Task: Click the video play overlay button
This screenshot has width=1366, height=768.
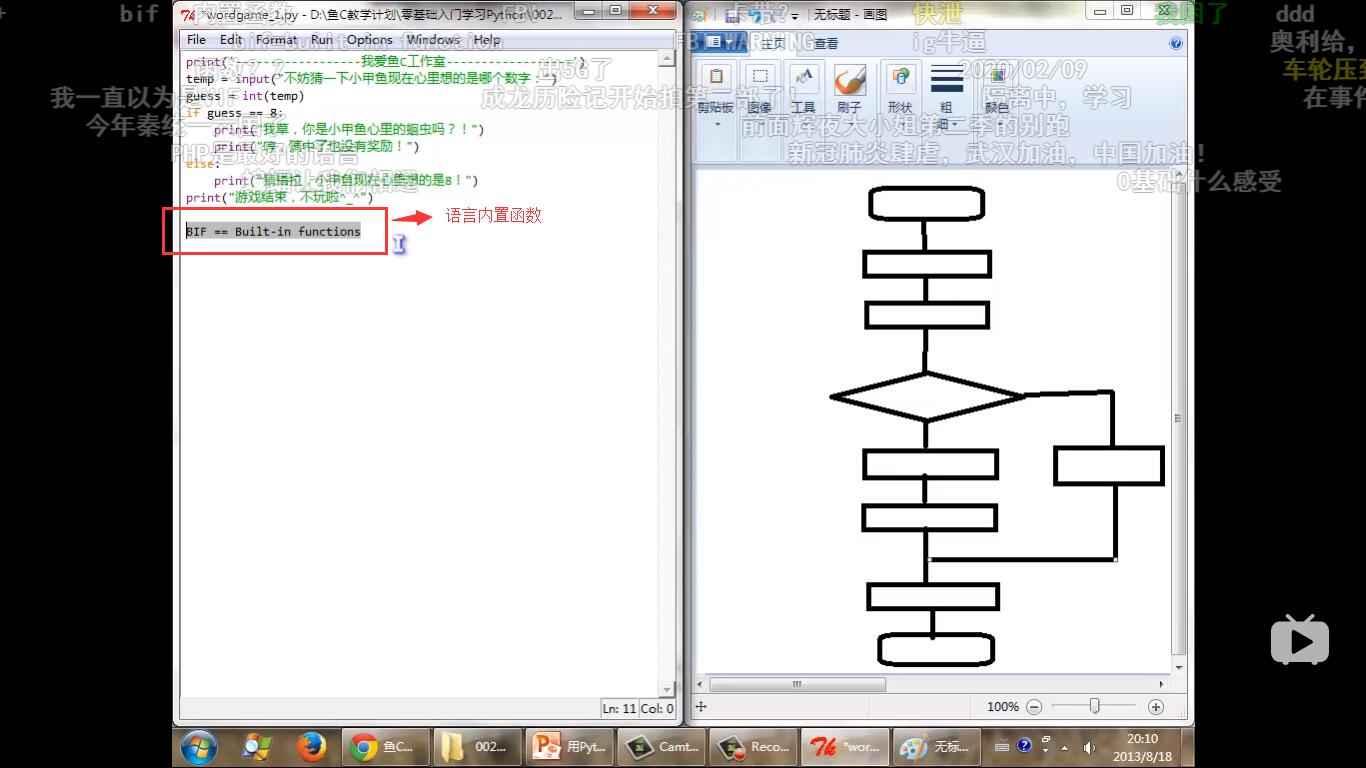Action: pyautogui.click(x=1299, y=640)
